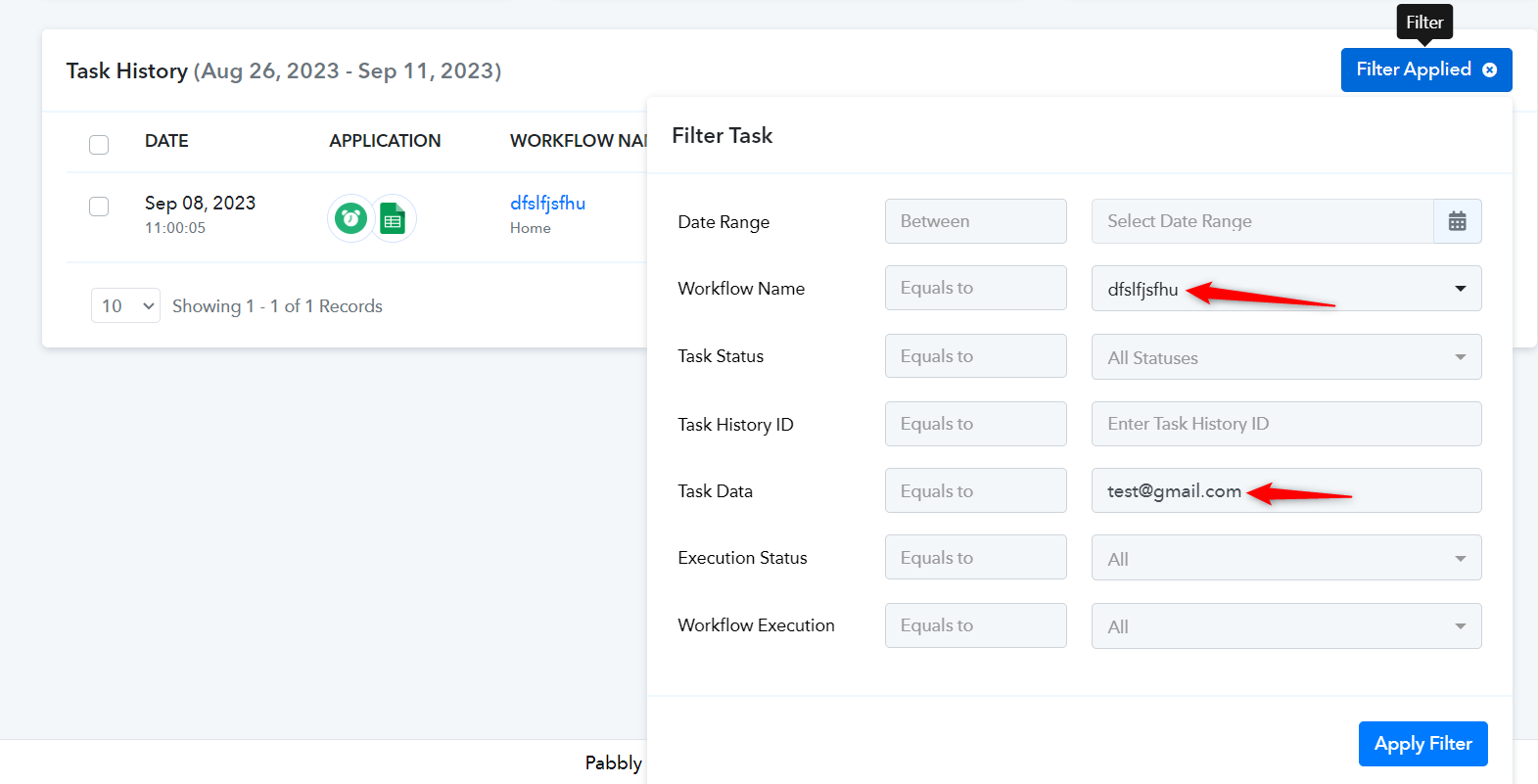Click the Equals to field for Workflow Name
This screenshot has width=1538, height=784.
(976, 288)
